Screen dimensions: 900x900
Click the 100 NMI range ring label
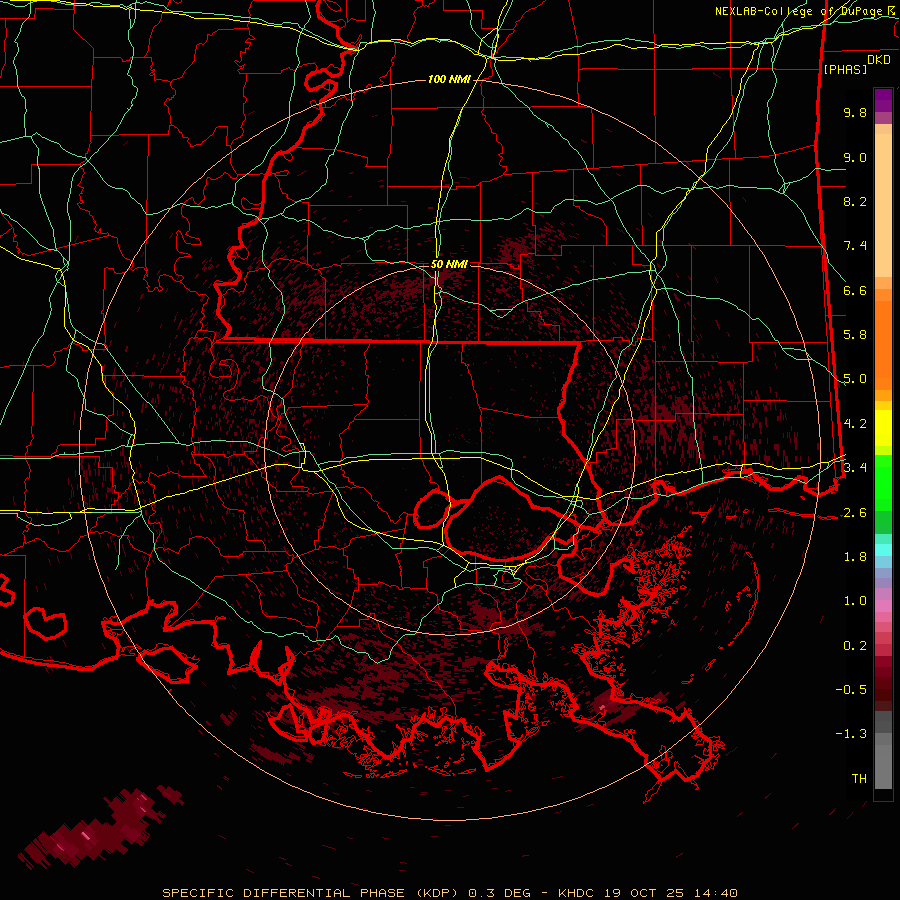pos(449,79)
